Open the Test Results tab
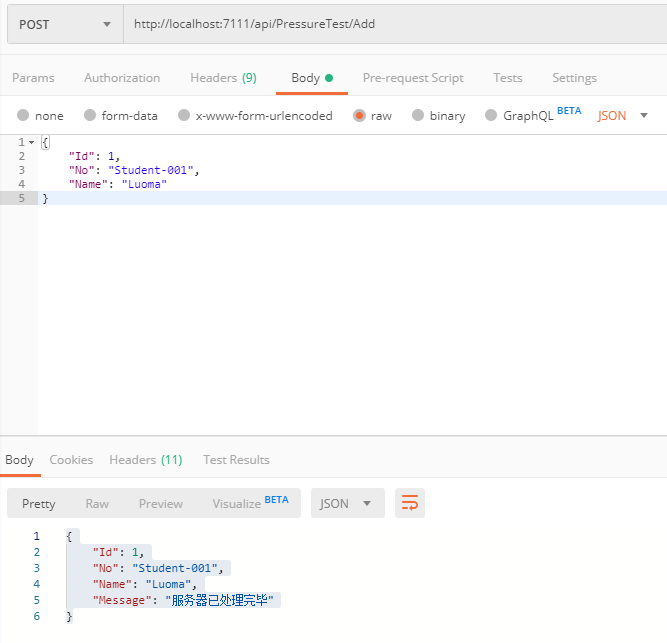Image resolution: width=667 pixels, height=643 pixels. pyautogui.click(x=236, y=460)
